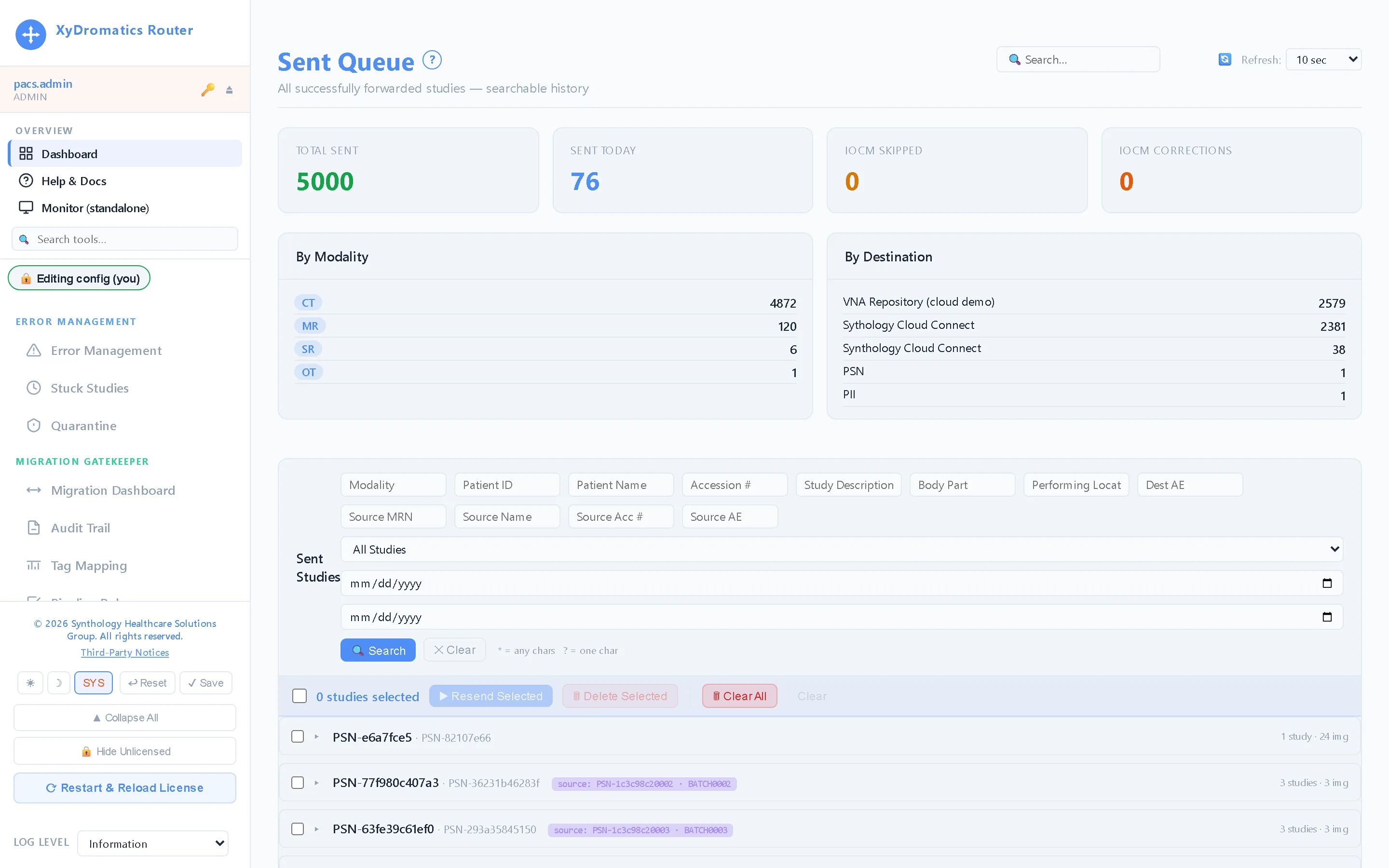Expand the PSN-77f980c407a3 row

(316, 783)
